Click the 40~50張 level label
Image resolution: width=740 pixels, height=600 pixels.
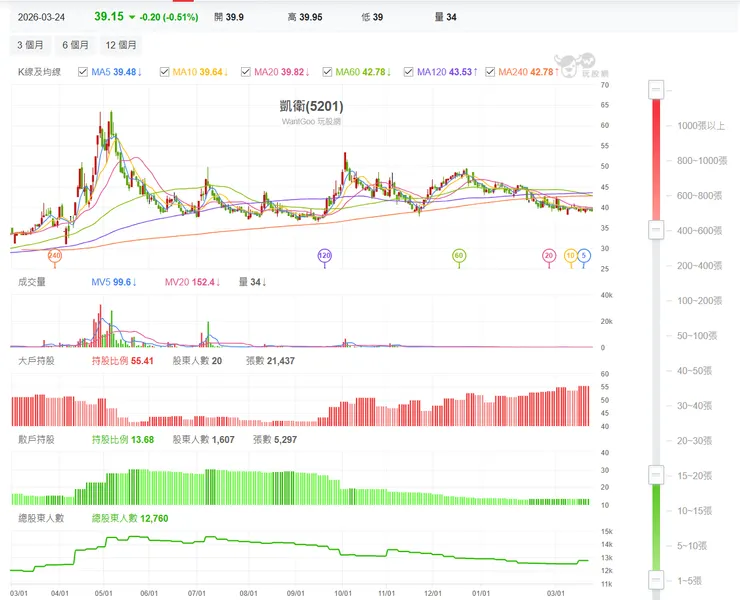(x=694, y=371)
